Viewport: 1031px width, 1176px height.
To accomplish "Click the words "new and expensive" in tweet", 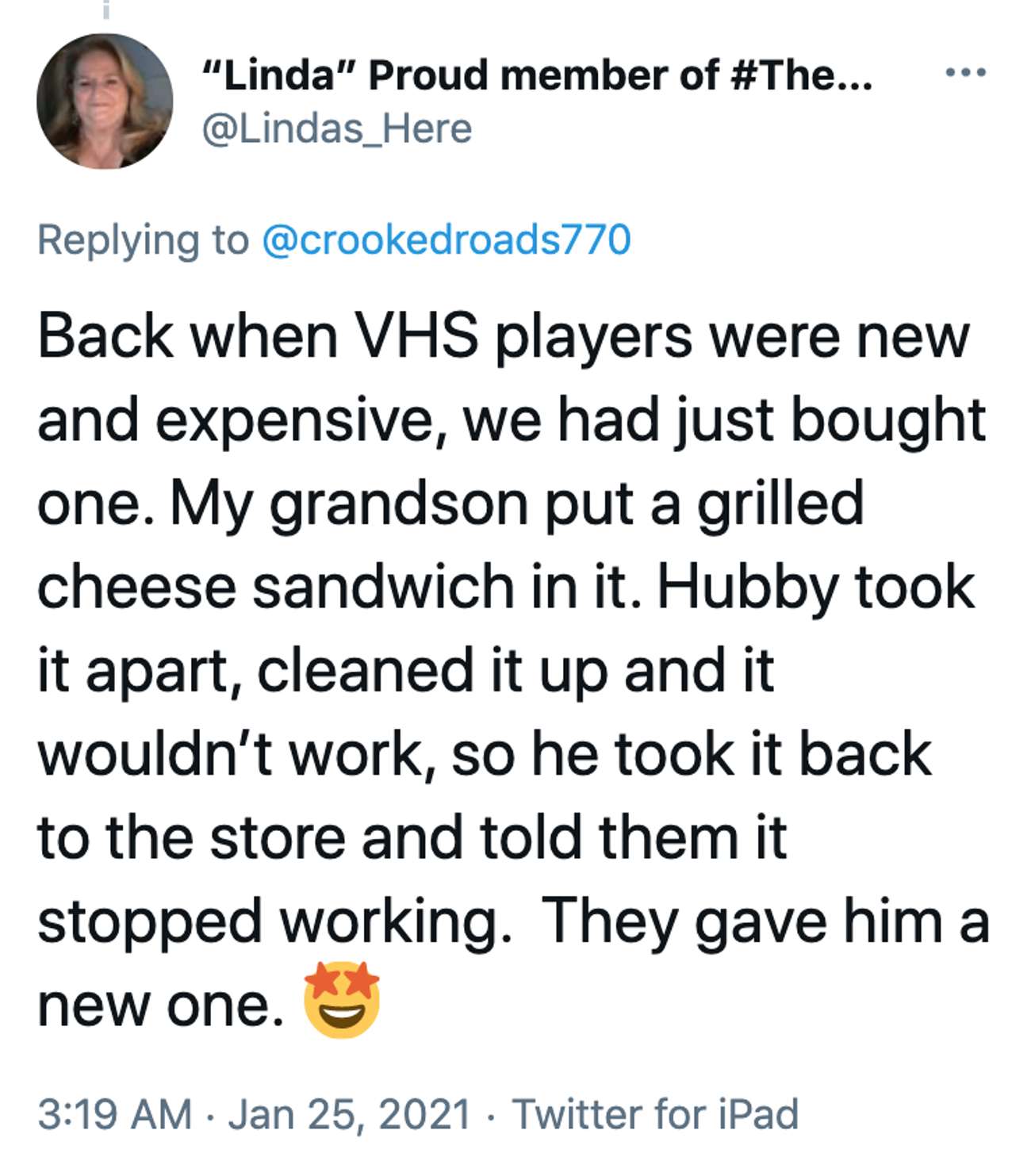I will [x=503, y=378].
